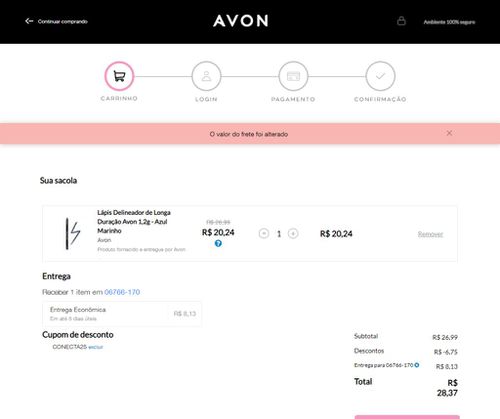Dismiss the frete alterado notification banner

point(449,133)
